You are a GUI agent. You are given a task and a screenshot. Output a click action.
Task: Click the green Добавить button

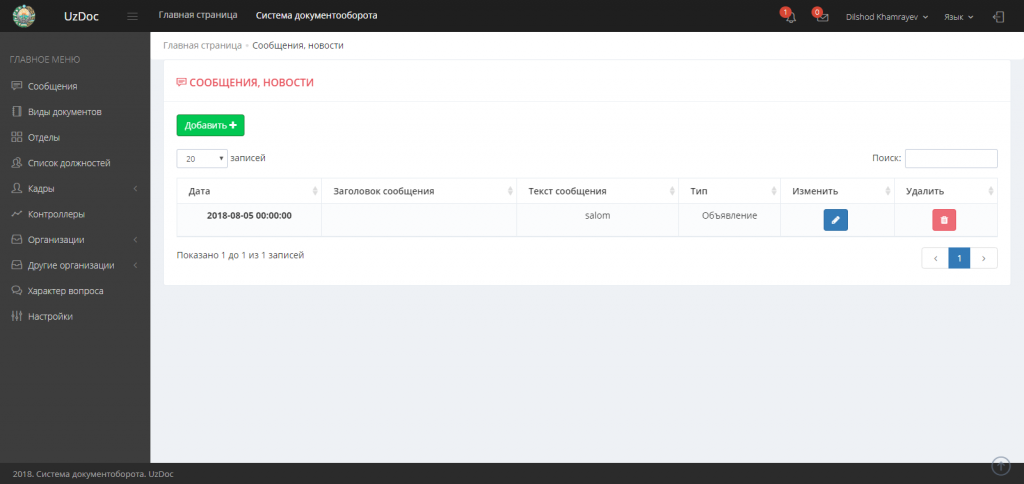210,125
